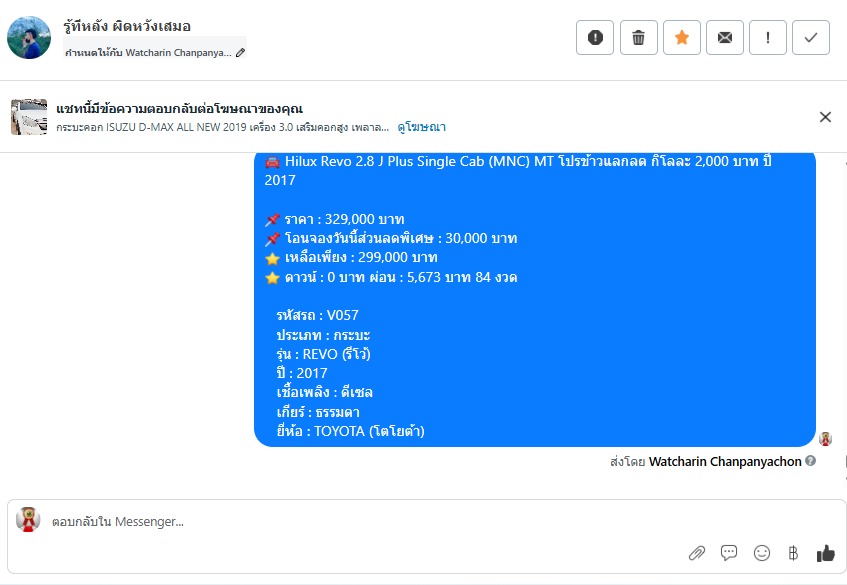847x585 pixels.
Task: Open the emoji picker smiley icon
Action: (x=762, y=553)
